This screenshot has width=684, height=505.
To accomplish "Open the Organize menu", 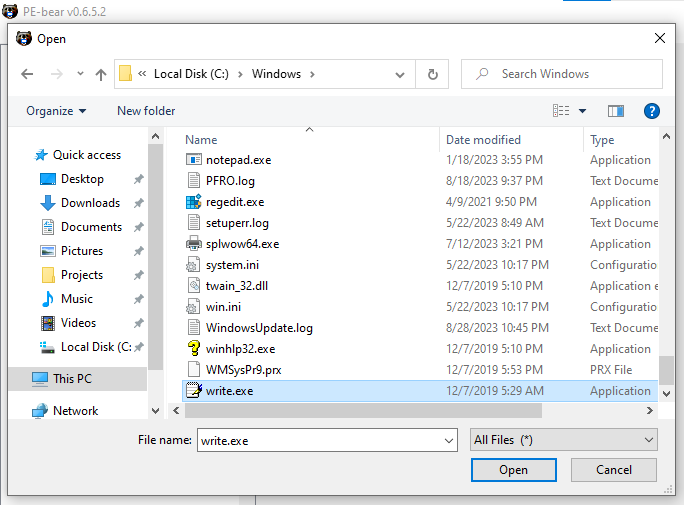I will click(56, 111).
